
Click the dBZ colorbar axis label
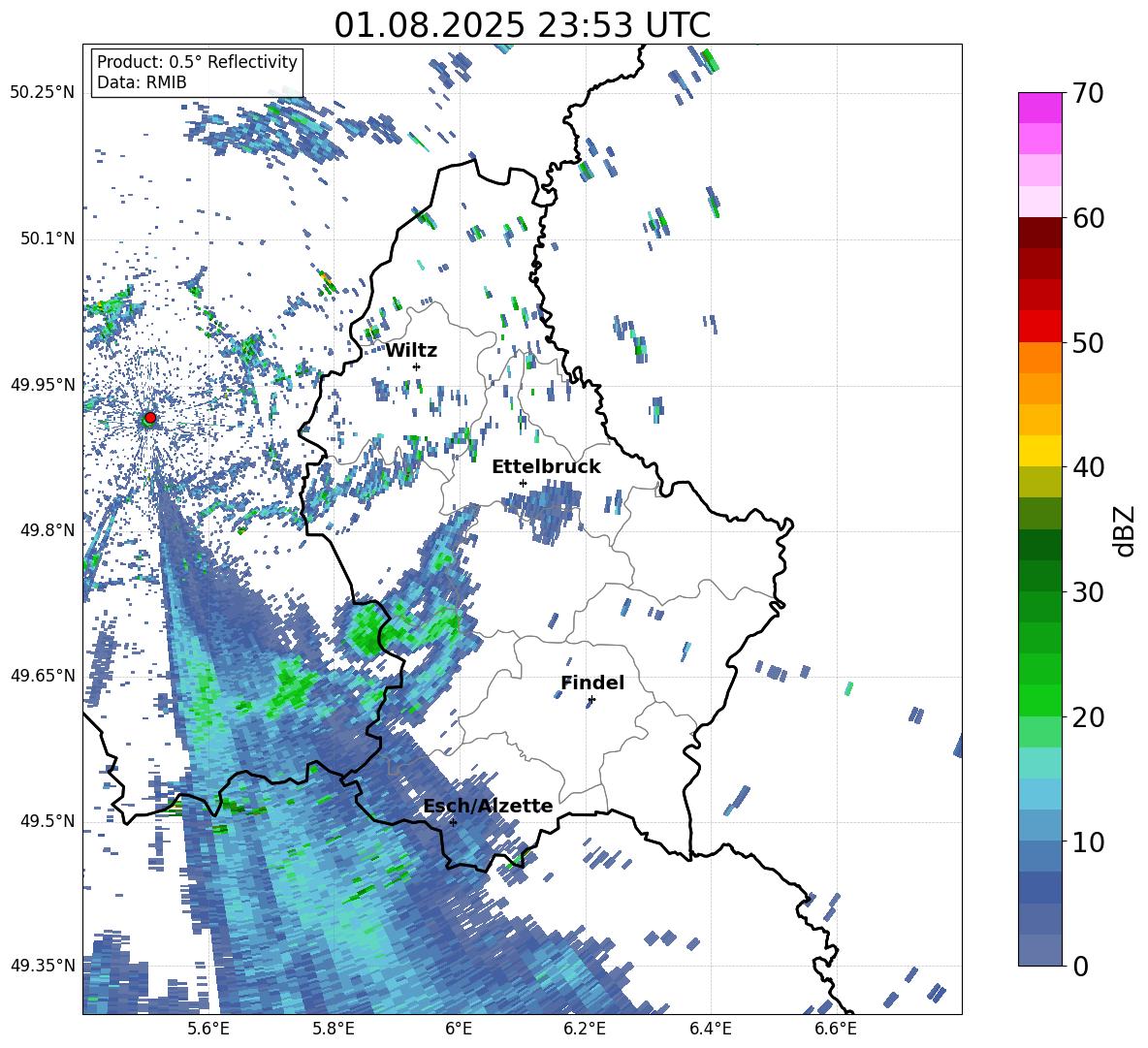pos(1126,530)
